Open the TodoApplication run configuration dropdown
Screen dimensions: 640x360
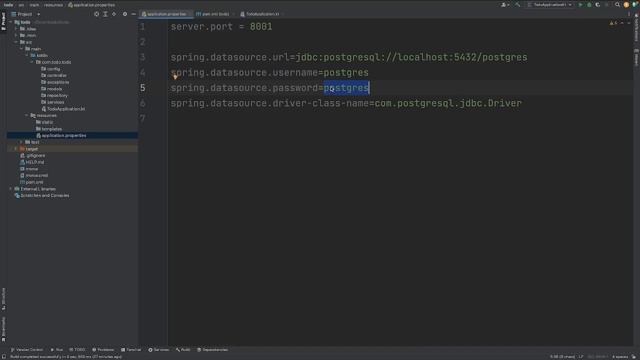(x=550, y=5)
